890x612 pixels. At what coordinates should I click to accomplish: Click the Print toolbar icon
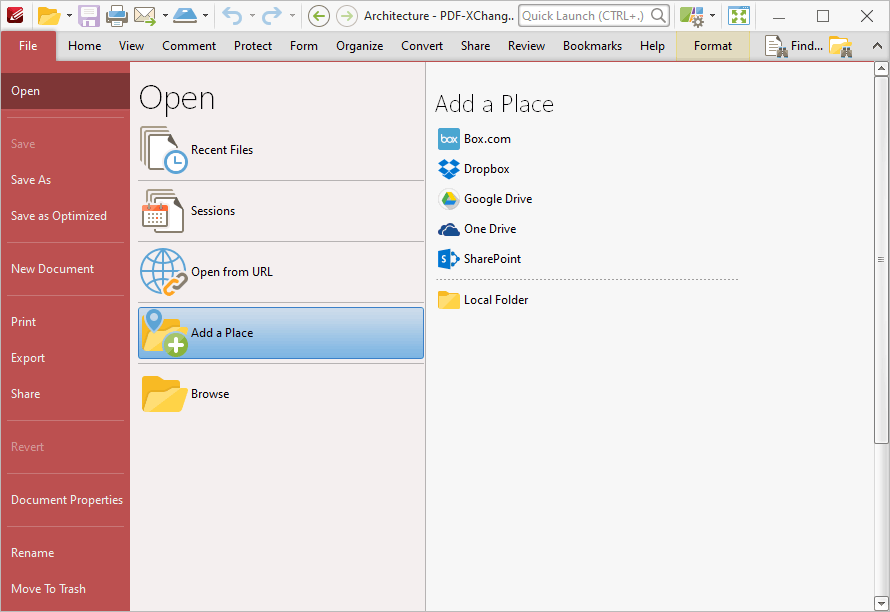(117, 16)
